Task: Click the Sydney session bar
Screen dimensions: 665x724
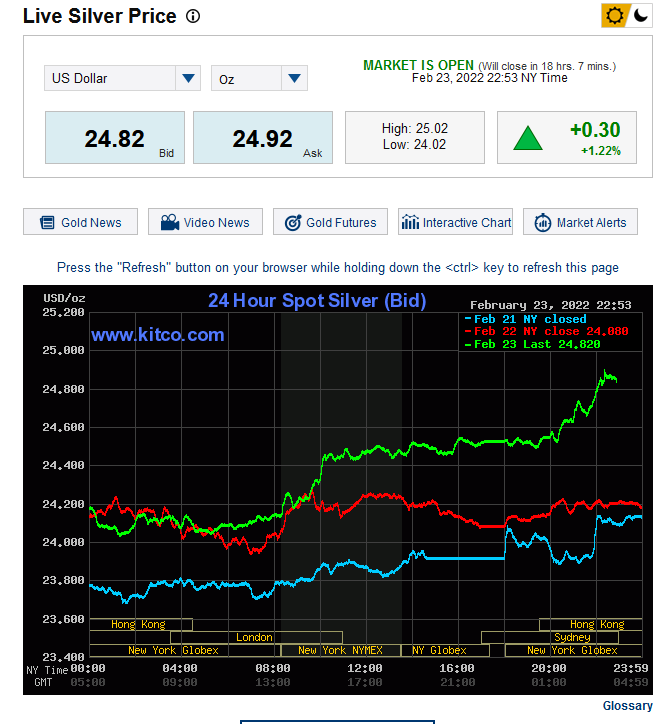Action: coord(550,637)
